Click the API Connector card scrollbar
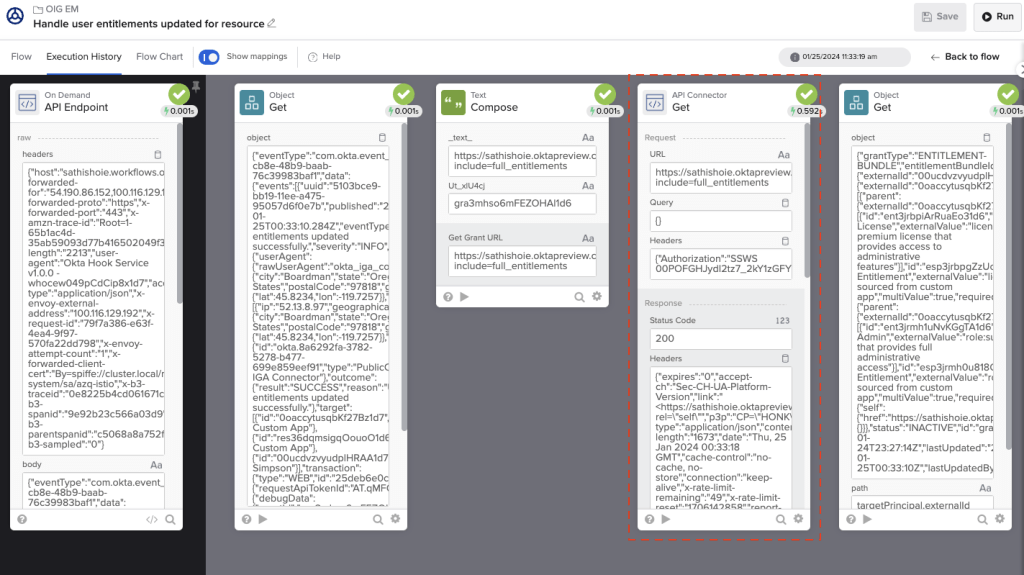1024x575 pixels. (807, 200)
